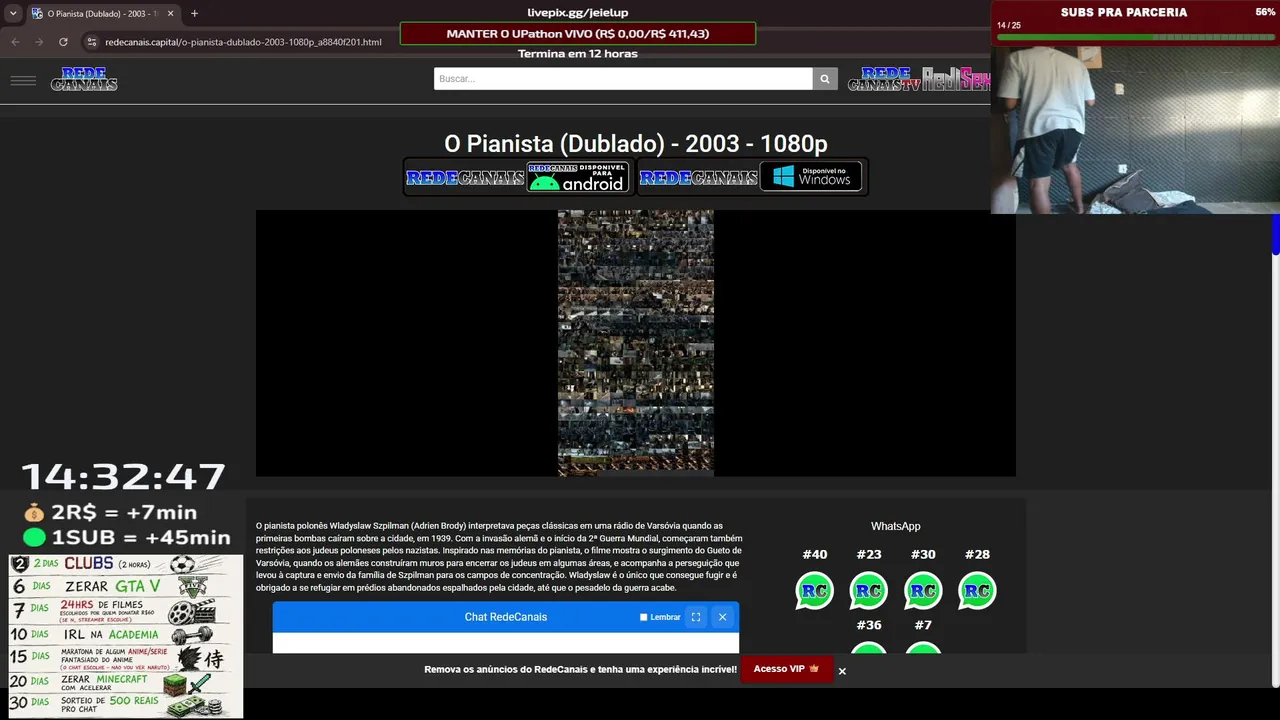Click the movie synopsis paragraph
This screenshot has width=1280, height=720.
pyautogui.click(x=499, y=556)
